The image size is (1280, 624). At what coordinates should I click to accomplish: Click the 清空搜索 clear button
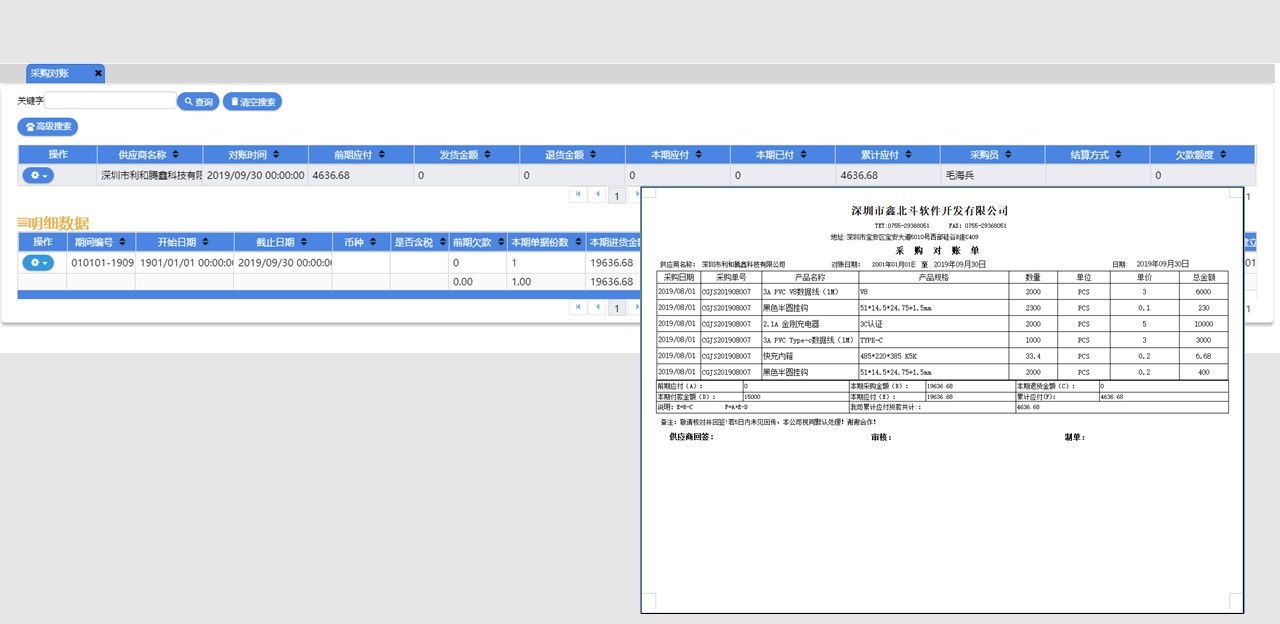click(x=252, y=102)
